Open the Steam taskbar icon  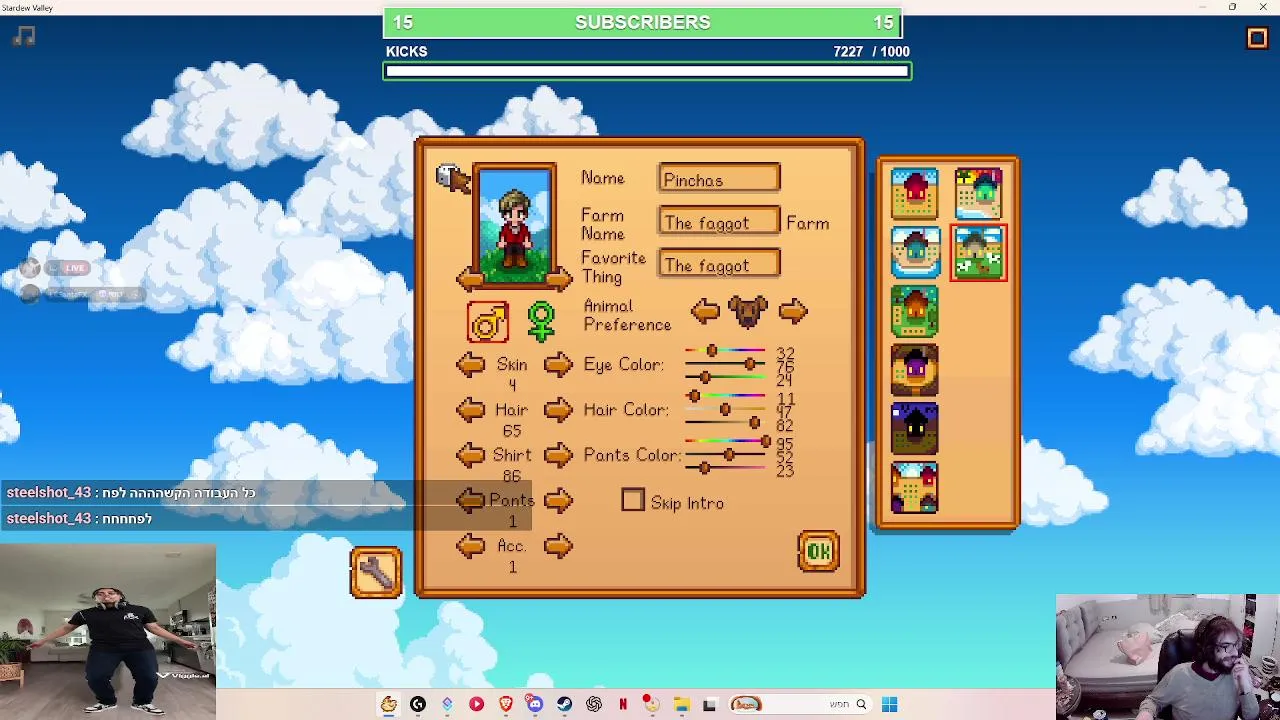point(564,704)
